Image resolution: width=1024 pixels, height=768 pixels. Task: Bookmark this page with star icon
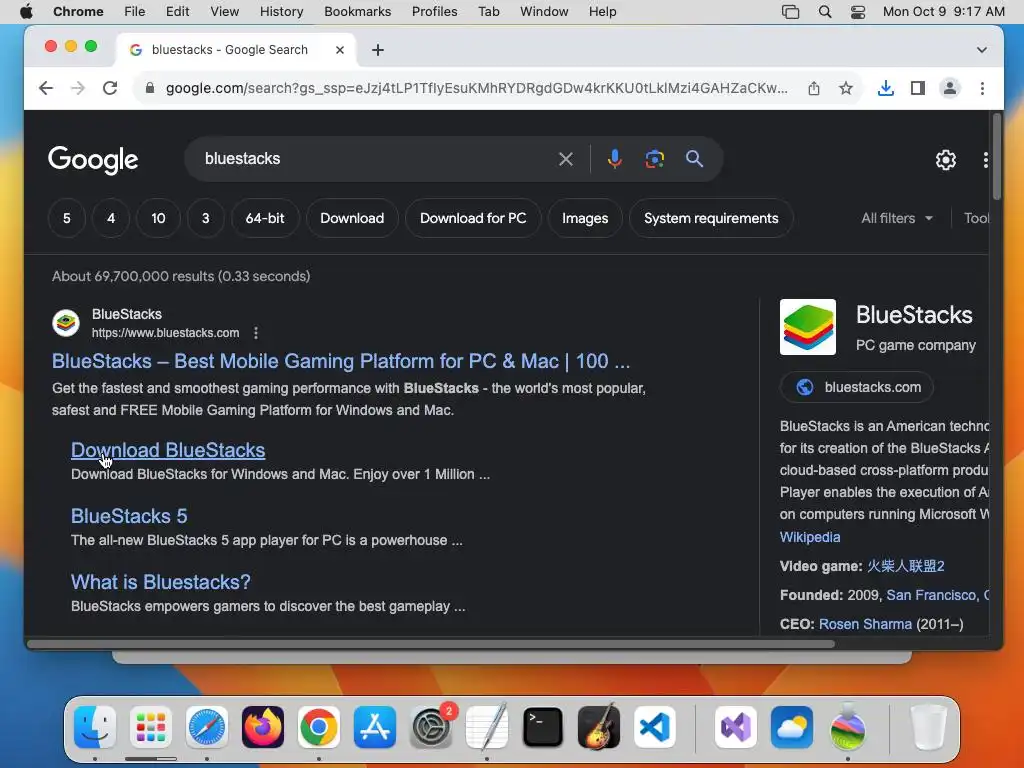846,88
